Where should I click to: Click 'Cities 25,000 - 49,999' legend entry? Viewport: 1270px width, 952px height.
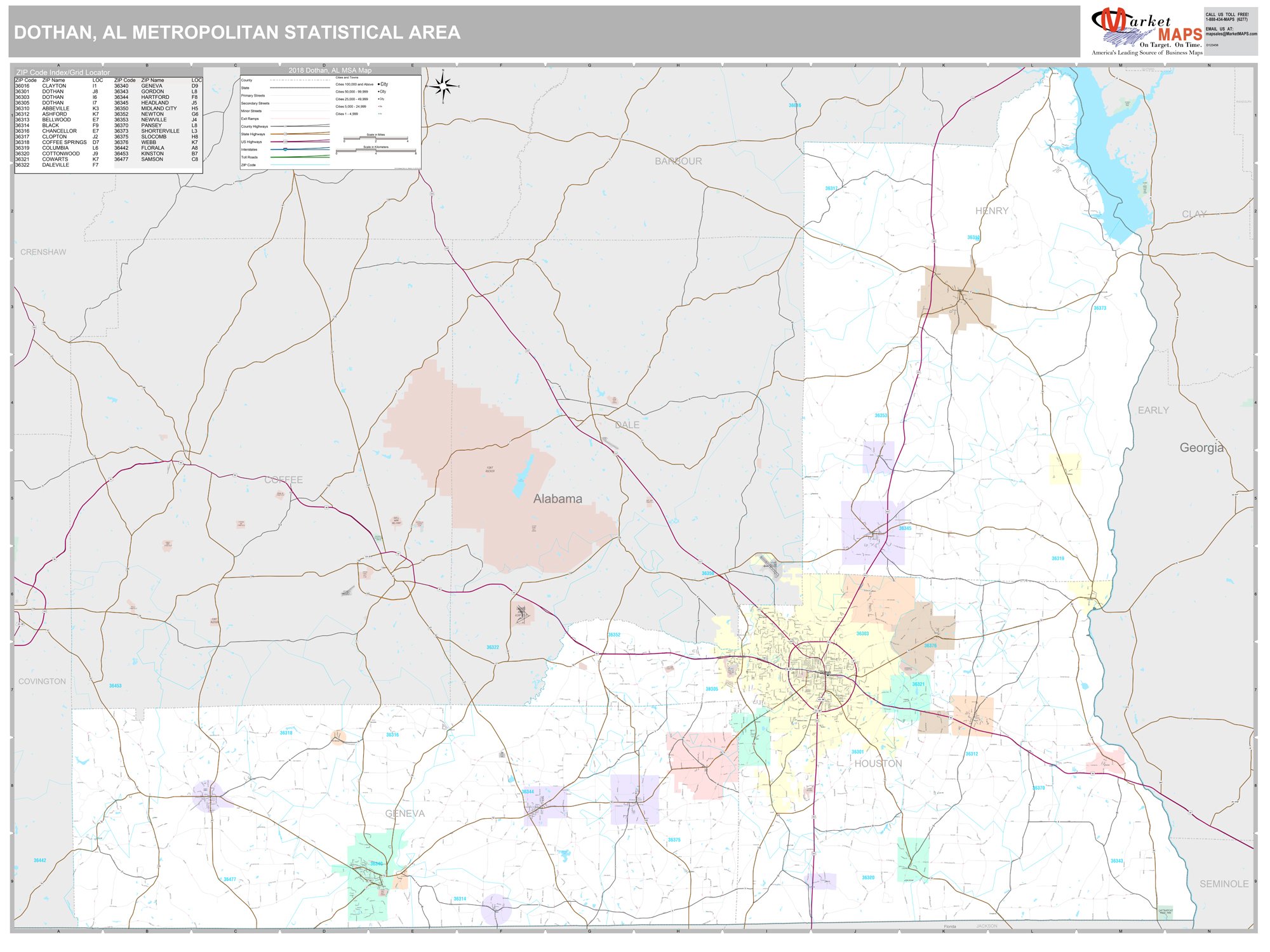point(352,99)
